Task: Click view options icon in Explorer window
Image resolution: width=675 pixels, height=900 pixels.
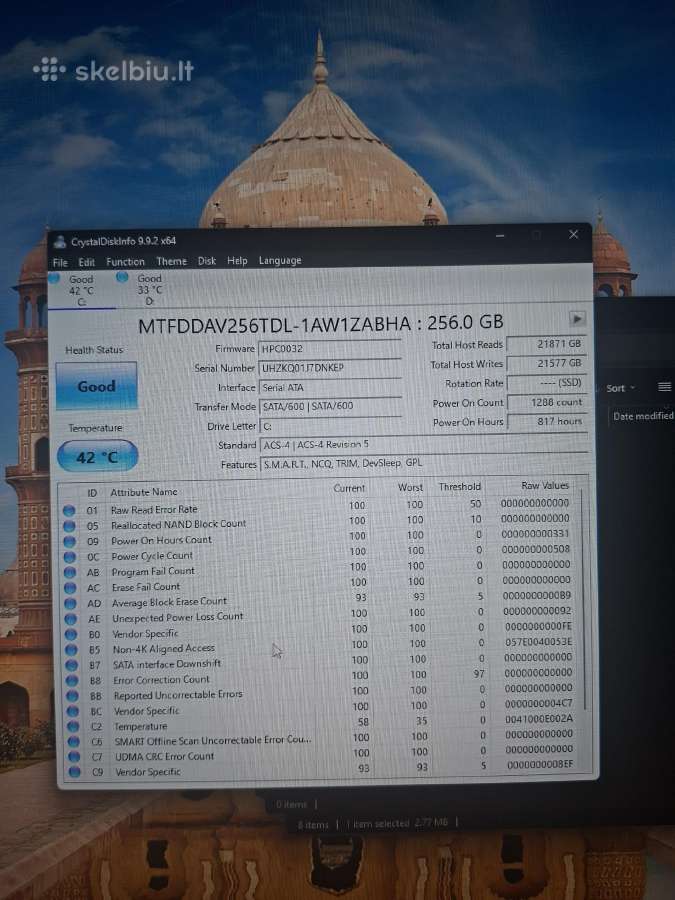Action: click(x=664, y=387)
